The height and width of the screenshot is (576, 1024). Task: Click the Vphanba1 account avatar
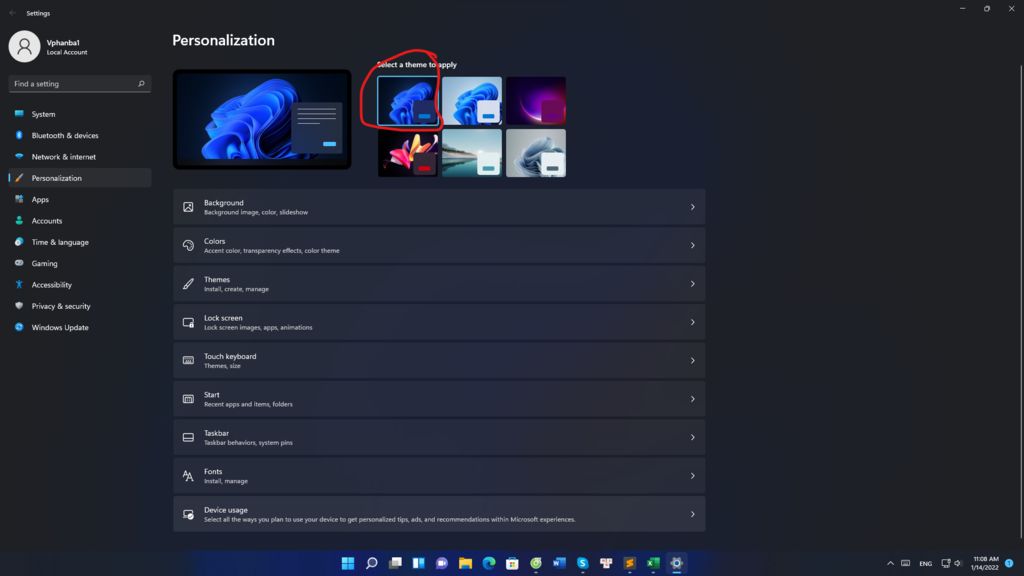[x=24, y=46]
